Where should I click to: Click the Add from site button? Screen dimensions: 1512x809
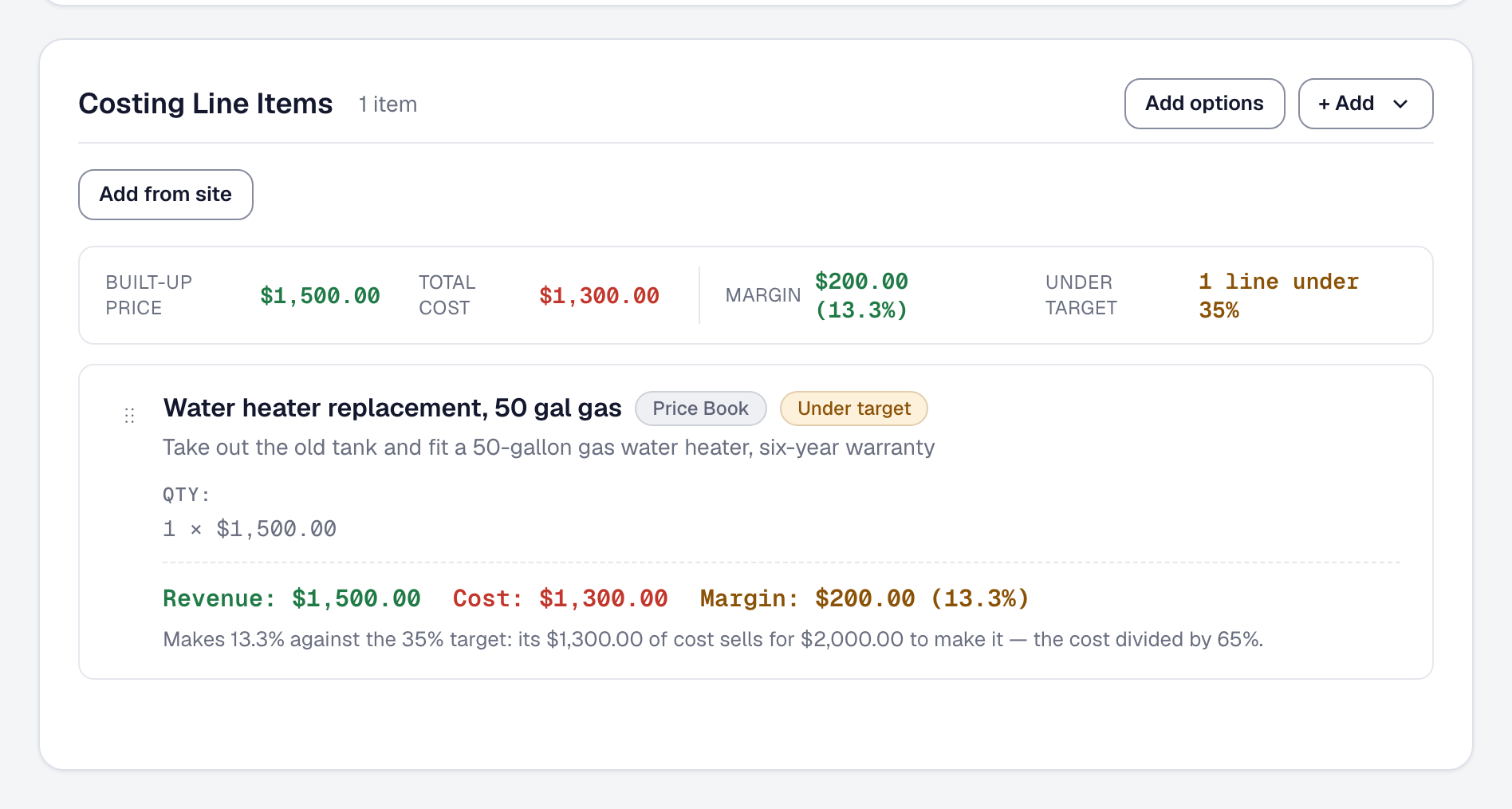click(166, 195)
